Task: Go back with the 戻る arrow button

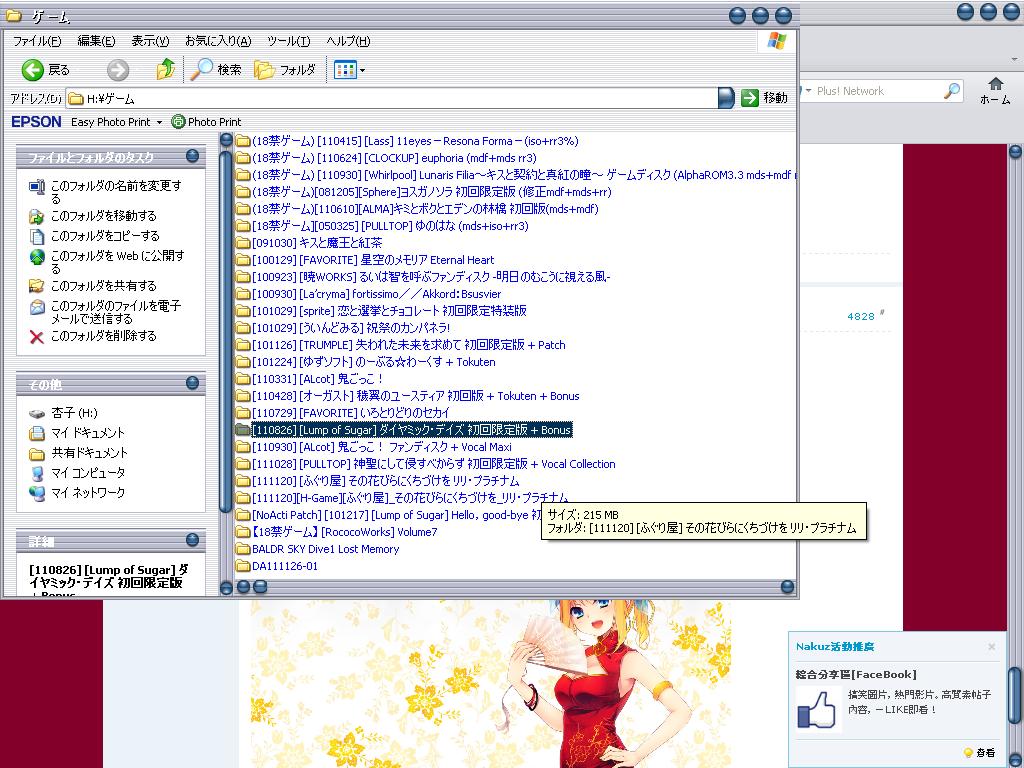Action: [44, 69]
